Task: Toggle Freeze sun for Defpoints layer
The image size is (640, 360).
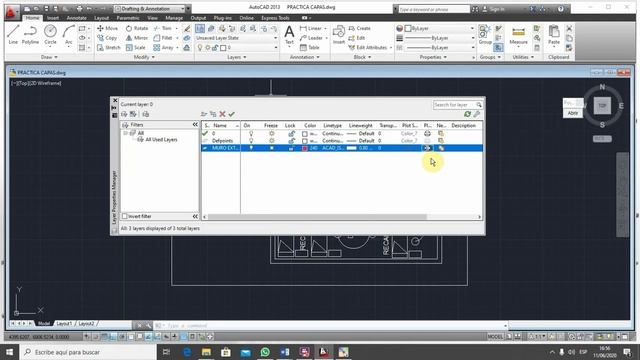Action: [x=271, y=141]
